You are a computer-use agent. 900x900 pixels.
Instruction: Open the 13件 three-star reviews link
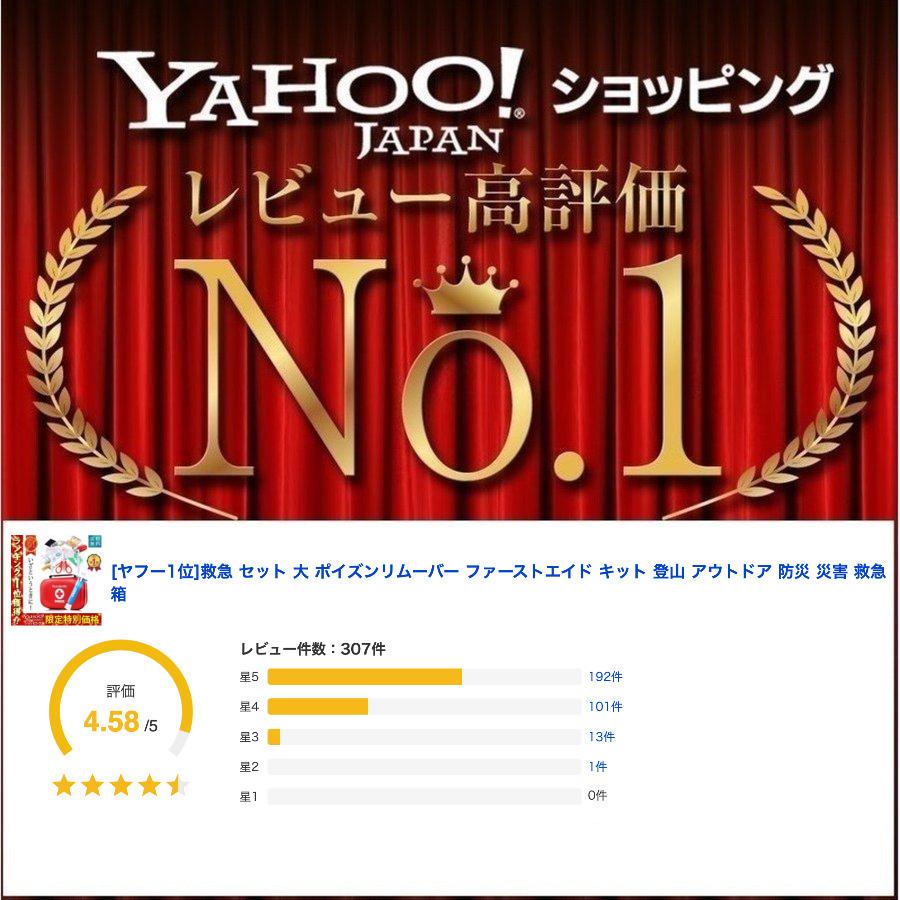point(601,736)
